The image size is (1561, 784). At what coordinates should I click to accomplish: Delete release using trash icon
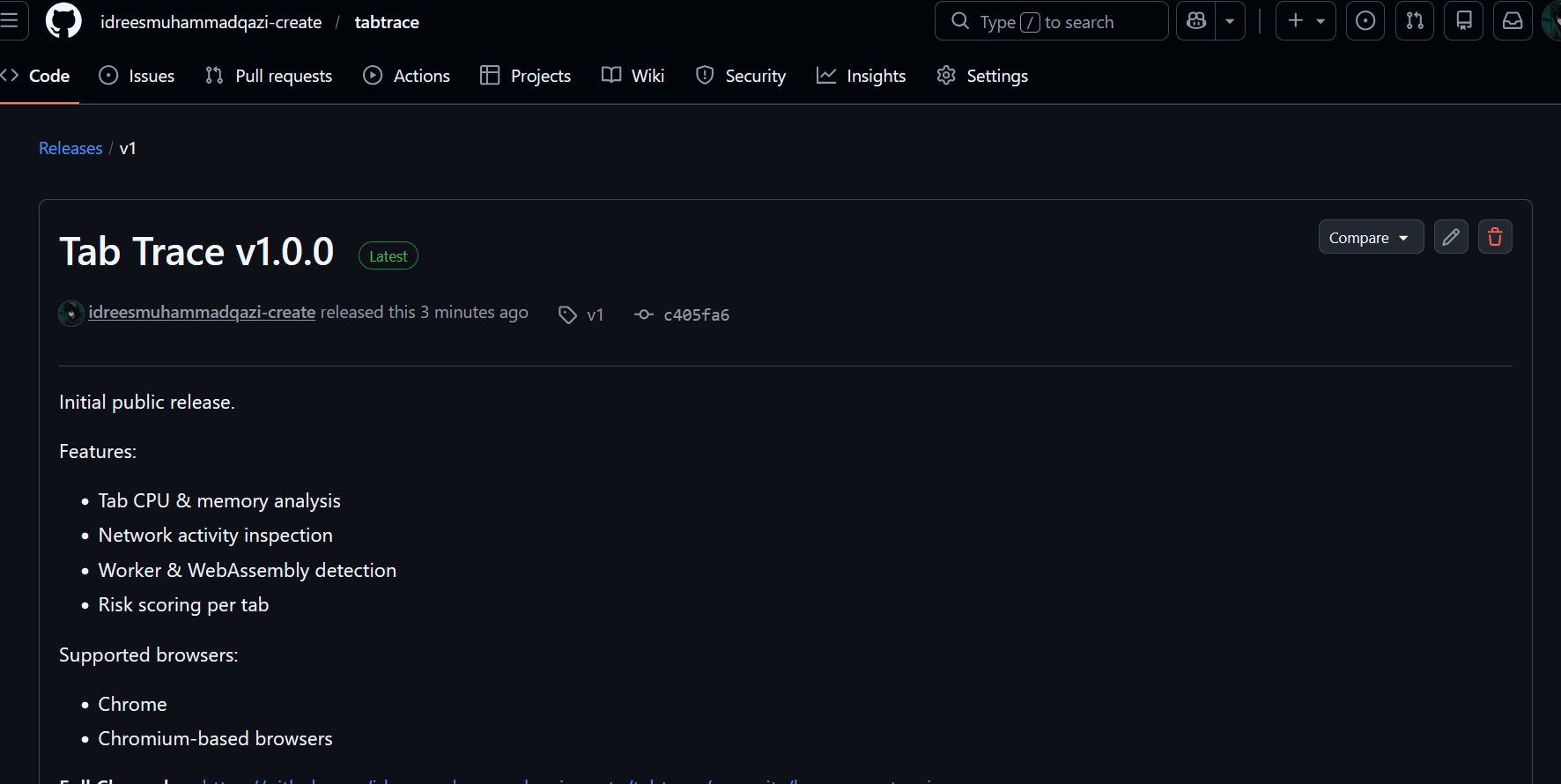[x=1495, y=237]
